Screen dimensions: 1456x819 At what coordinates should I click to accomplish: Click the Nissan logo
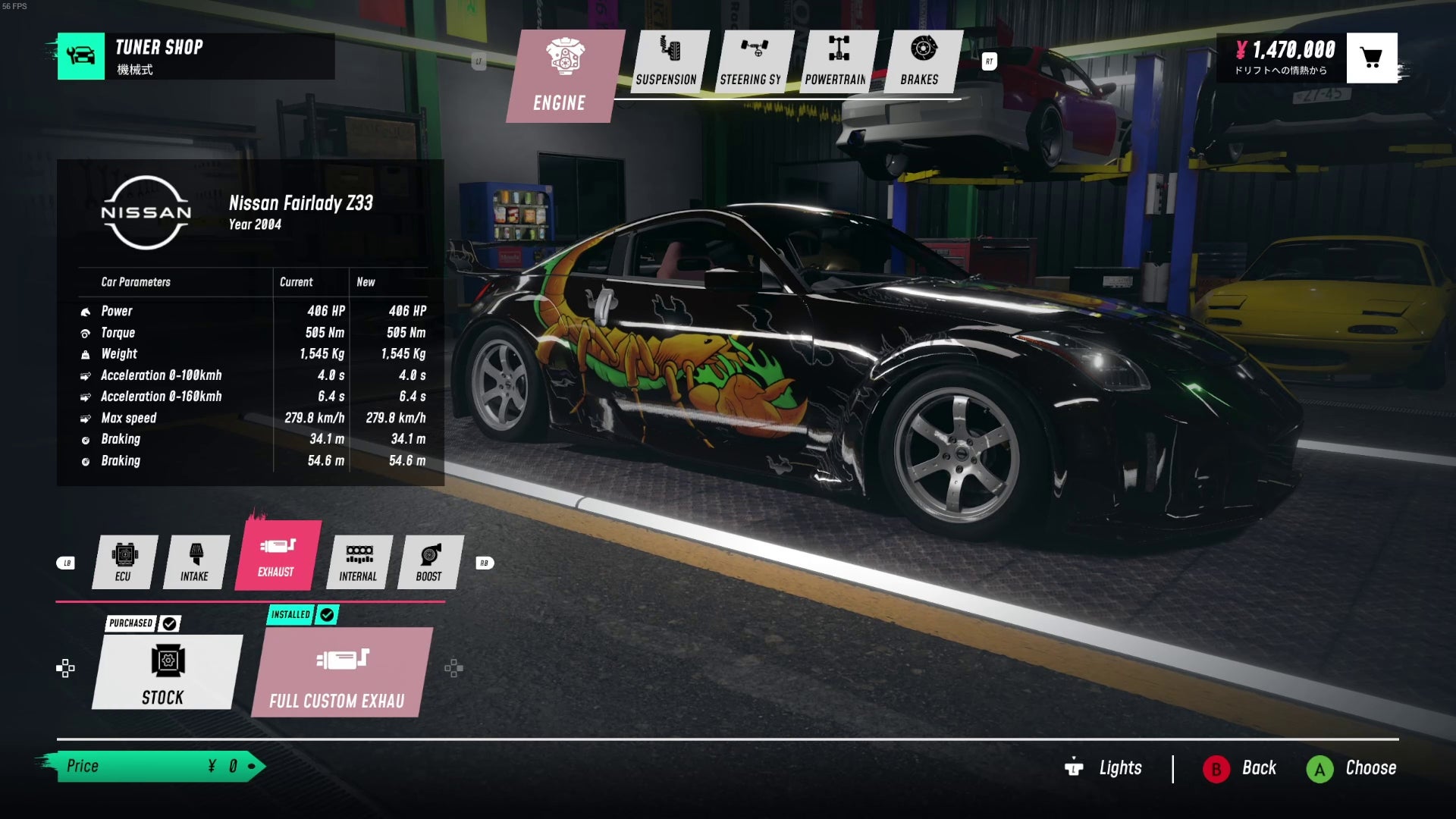[146, 212]
